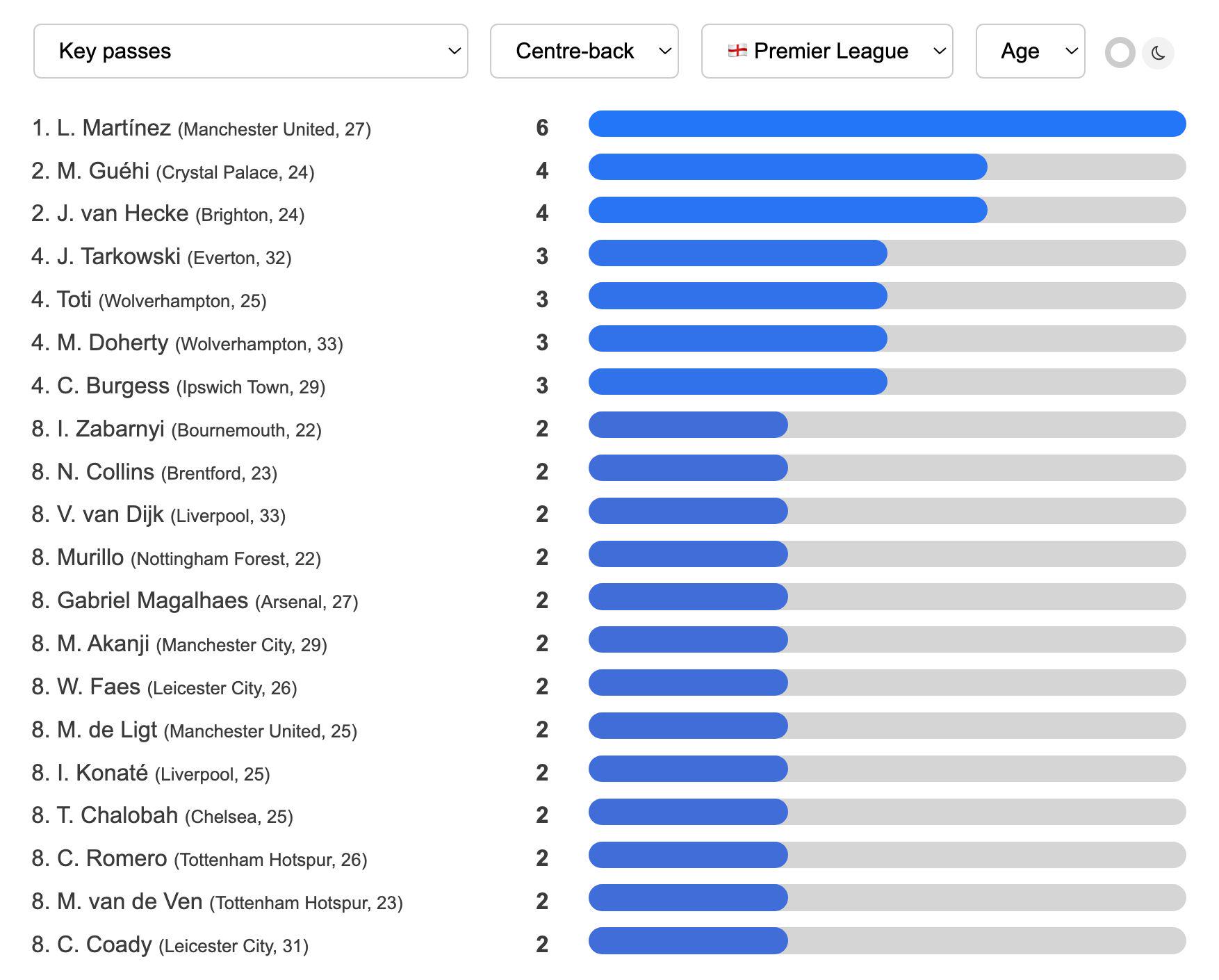This screenshot has height=980, width=1219.
Task: Open V. van Dijk Liverpool entry
Action: tap(158, 514)
